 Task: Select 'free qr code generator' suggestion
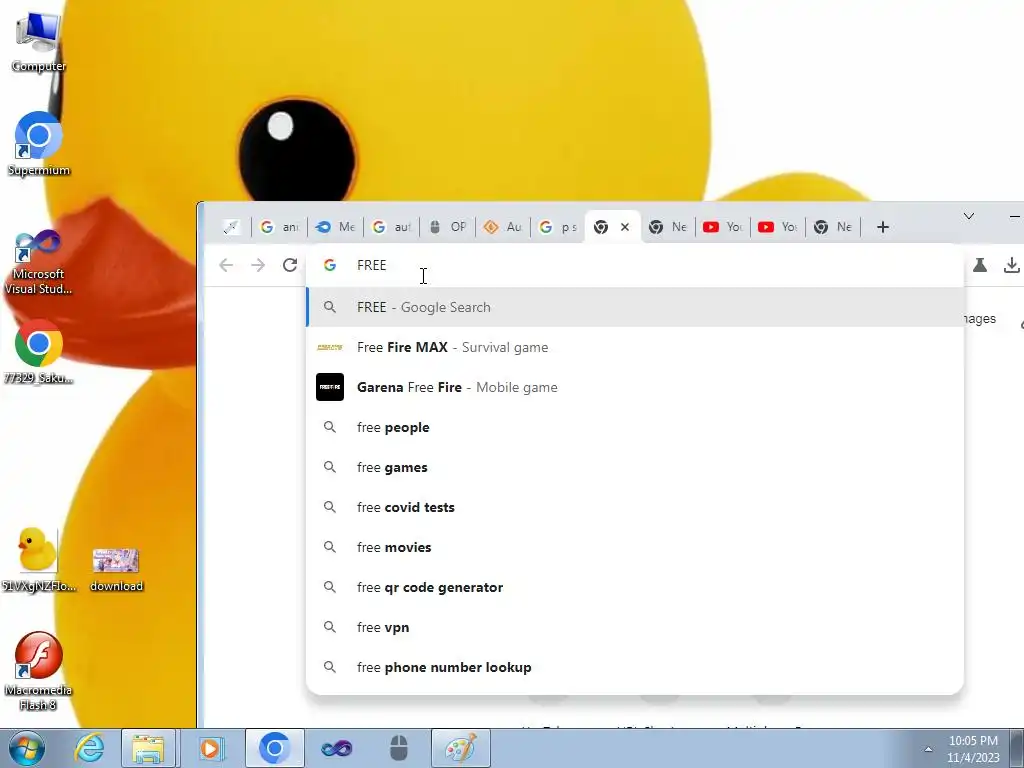pyautogui.click(x=635, y=587)
